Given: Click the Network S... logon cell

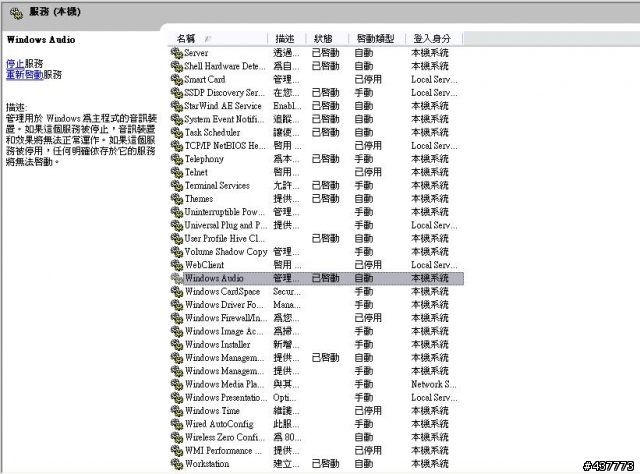Looking at the screenshot, I should (x=434, y=384).
